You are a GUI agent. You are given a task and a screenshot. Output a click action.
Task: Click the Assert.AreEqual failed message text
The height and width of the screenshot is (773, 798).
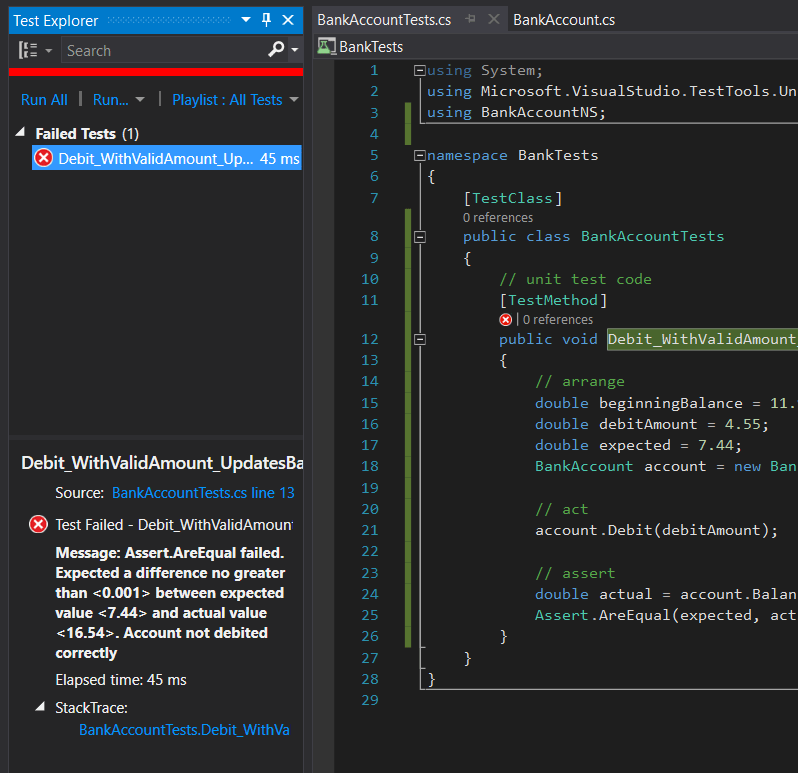click(170, 603)
